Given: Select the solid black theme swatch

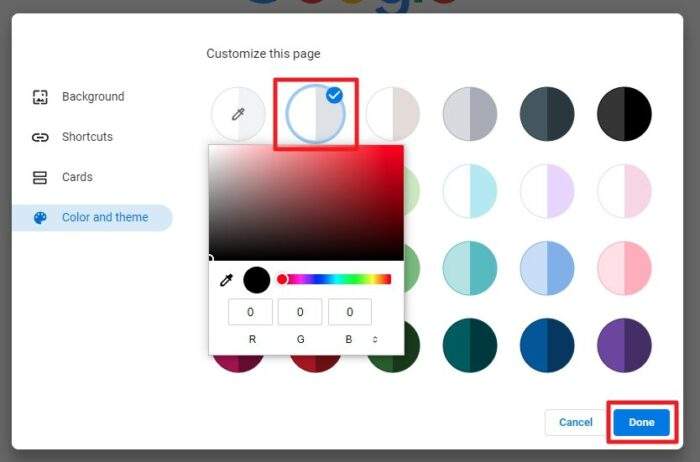Looking at the screenshot, I should (x=624, y=114).
